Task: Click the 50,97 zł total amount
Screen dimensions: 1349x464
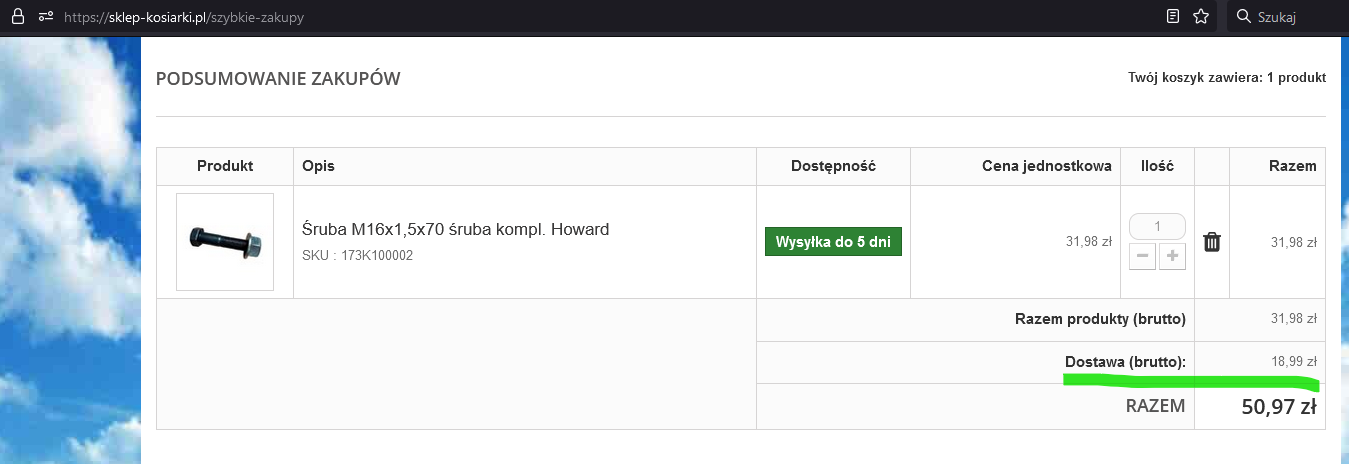Action: (x=1278, y=406)
